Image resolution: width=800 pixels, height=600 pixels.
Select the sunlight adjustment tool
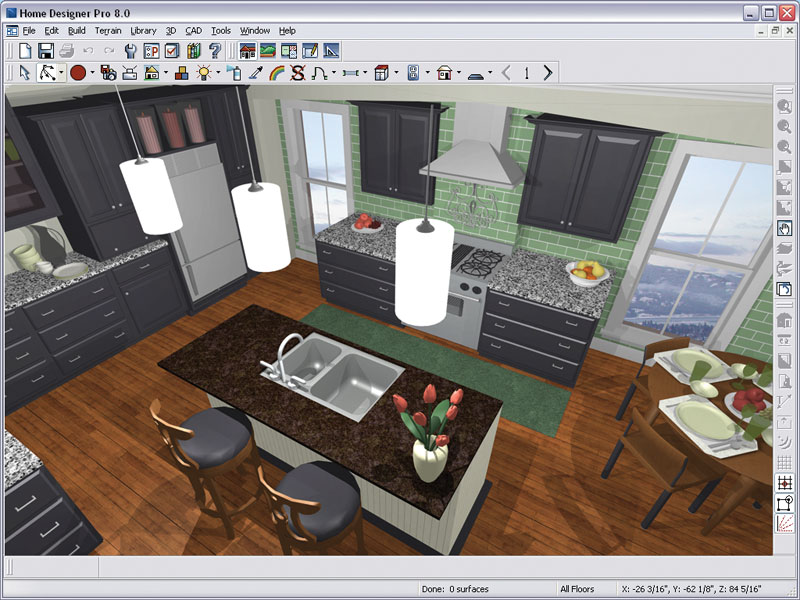(204, 71)
